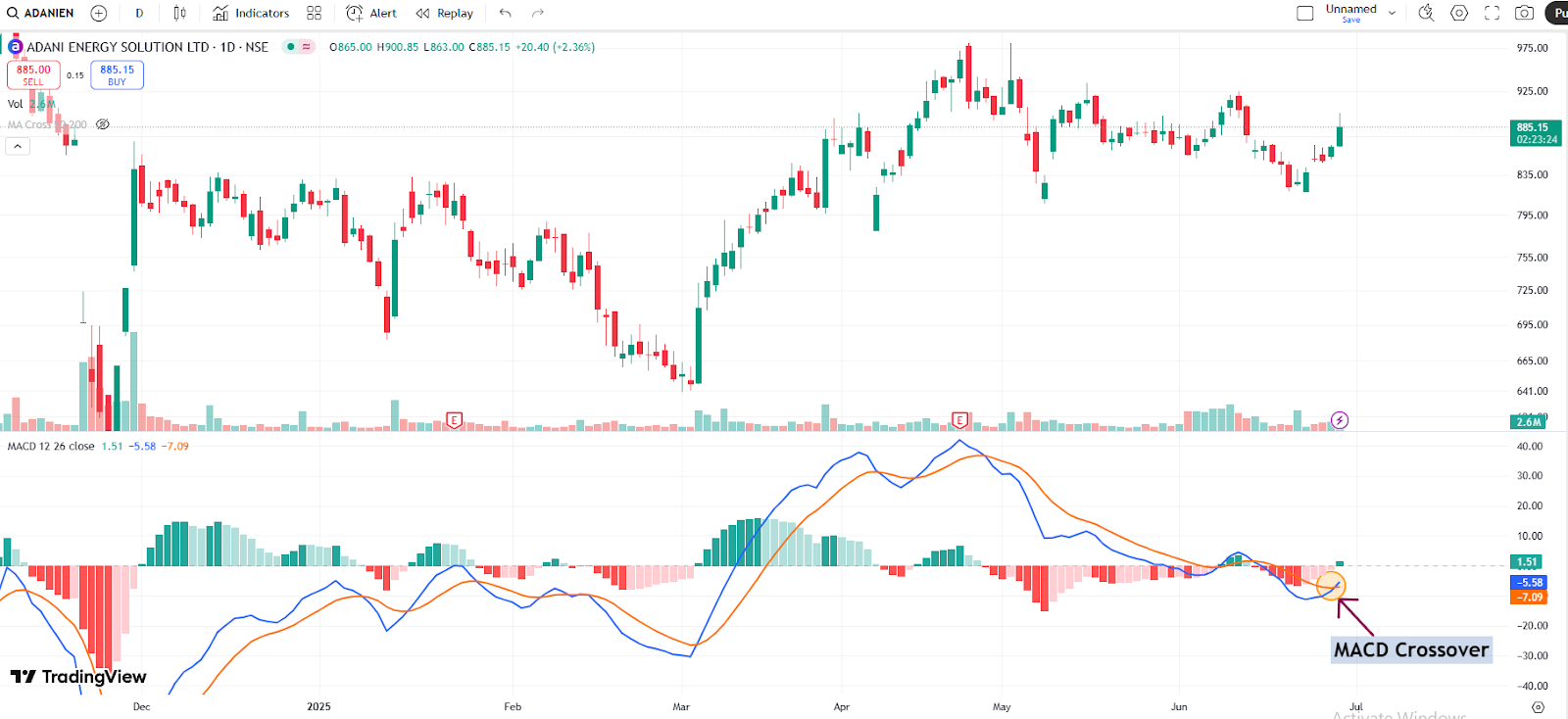Click the market open status indicator
This screenshot has height=719, width=1568.
pyautogui.click(x=291, y=47)
